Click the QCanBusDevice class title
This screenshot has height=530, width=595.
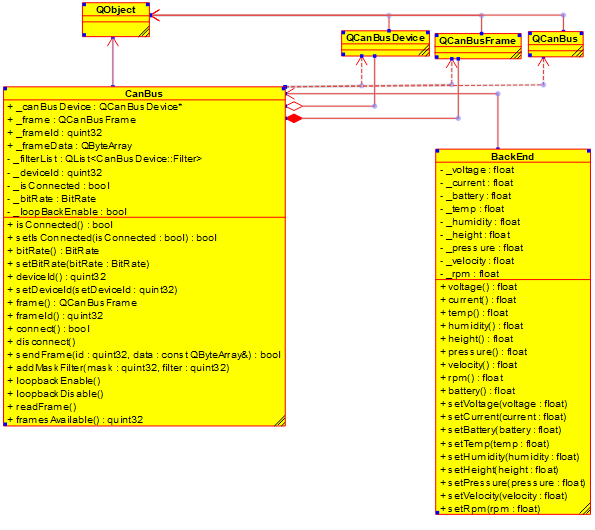pos(385,38)
